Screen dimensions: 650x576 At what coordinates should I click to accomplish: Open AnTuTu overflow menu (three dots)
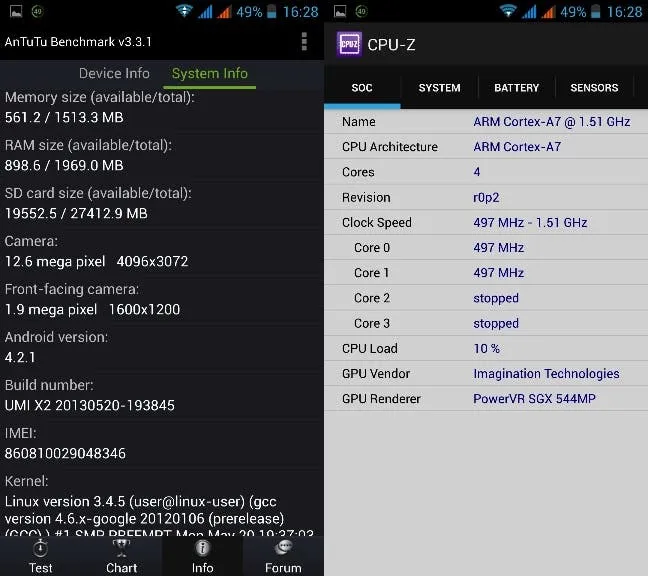pos(304,41)
